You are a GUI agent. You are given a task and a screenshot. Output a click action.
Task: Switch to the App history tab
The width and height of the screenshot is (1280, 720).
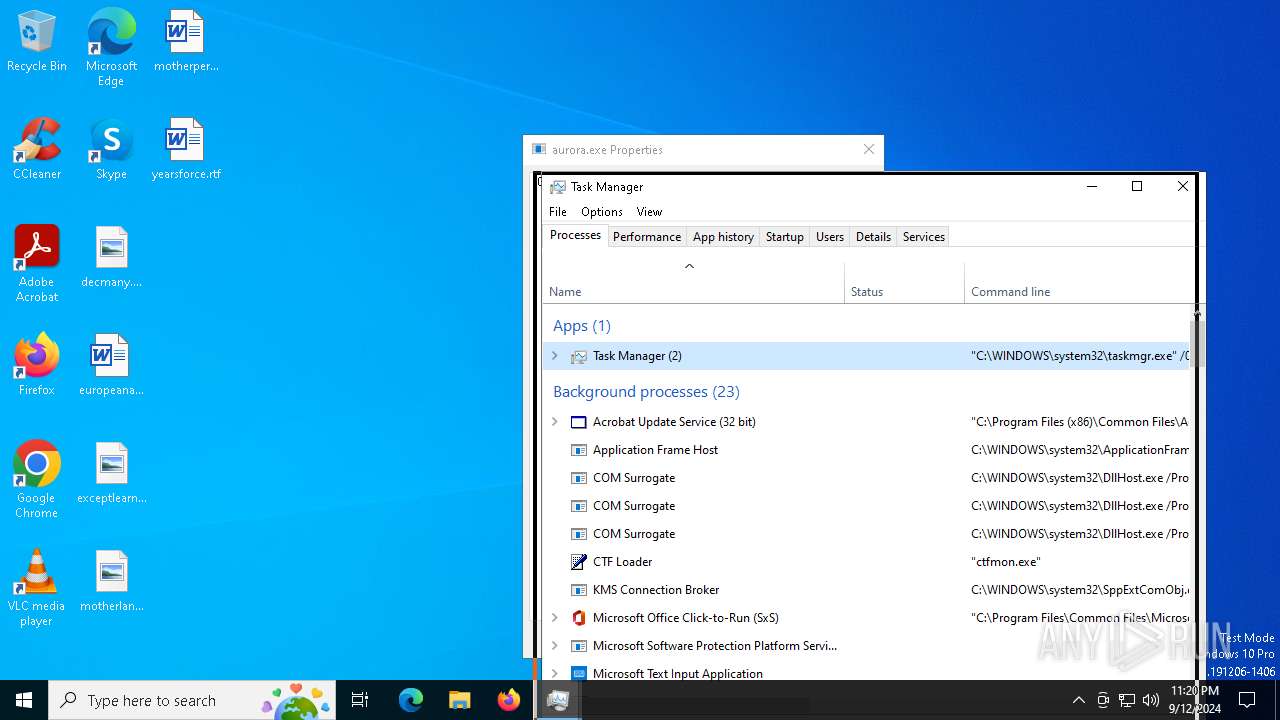click(723, 237)
